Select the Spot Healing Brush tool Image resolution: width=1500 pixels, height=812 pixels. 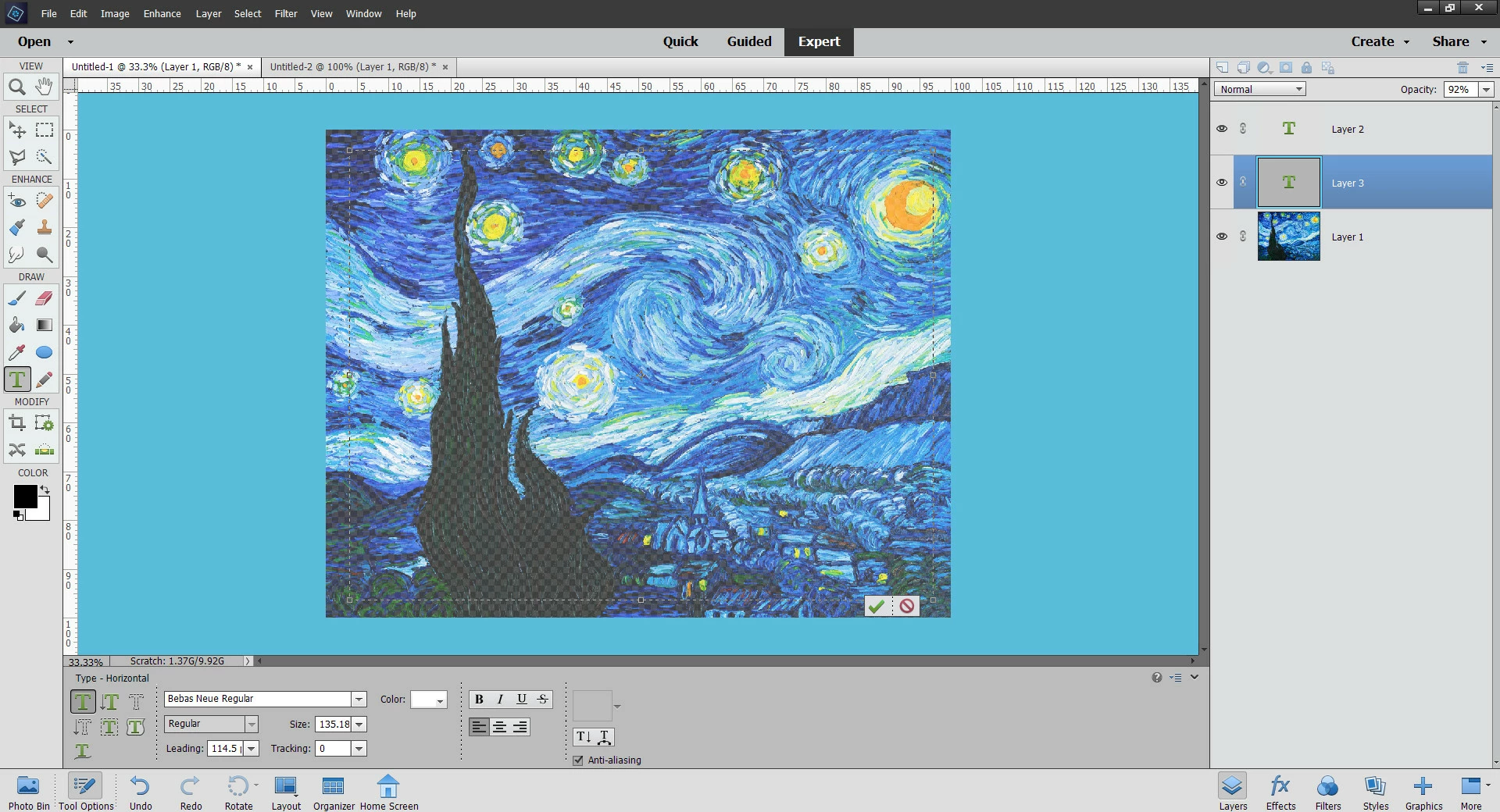point(45,201)
